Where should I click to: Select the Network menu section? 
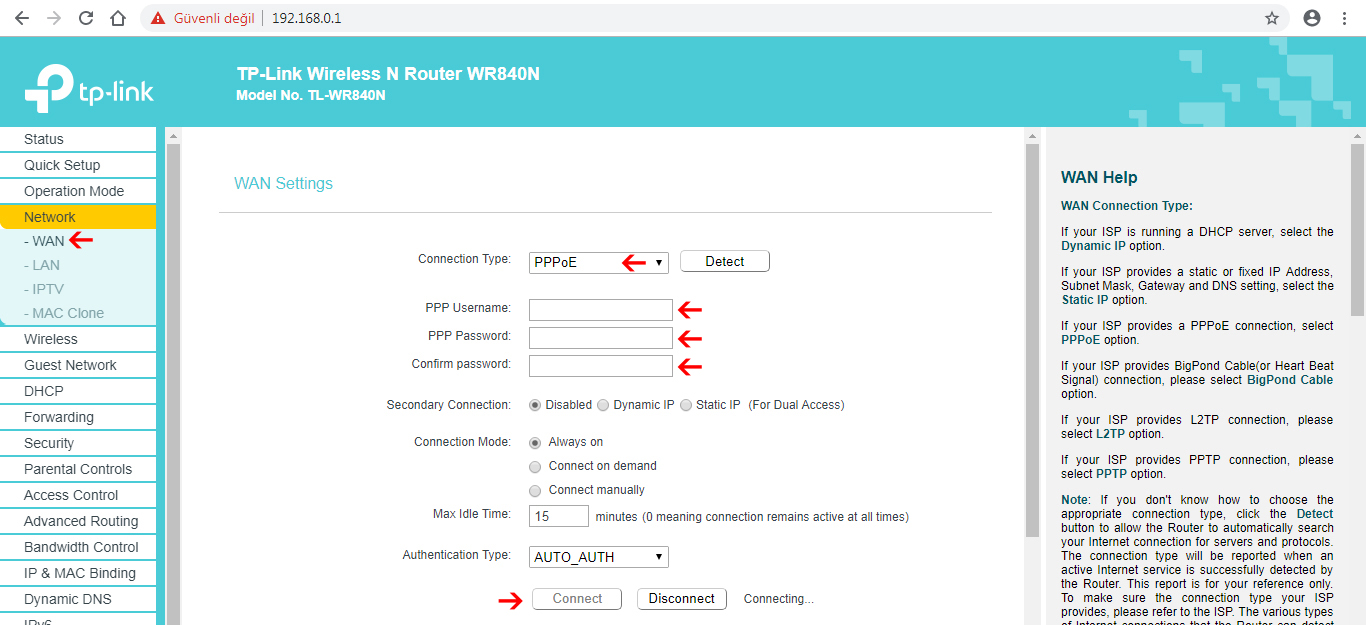[78, 217]
